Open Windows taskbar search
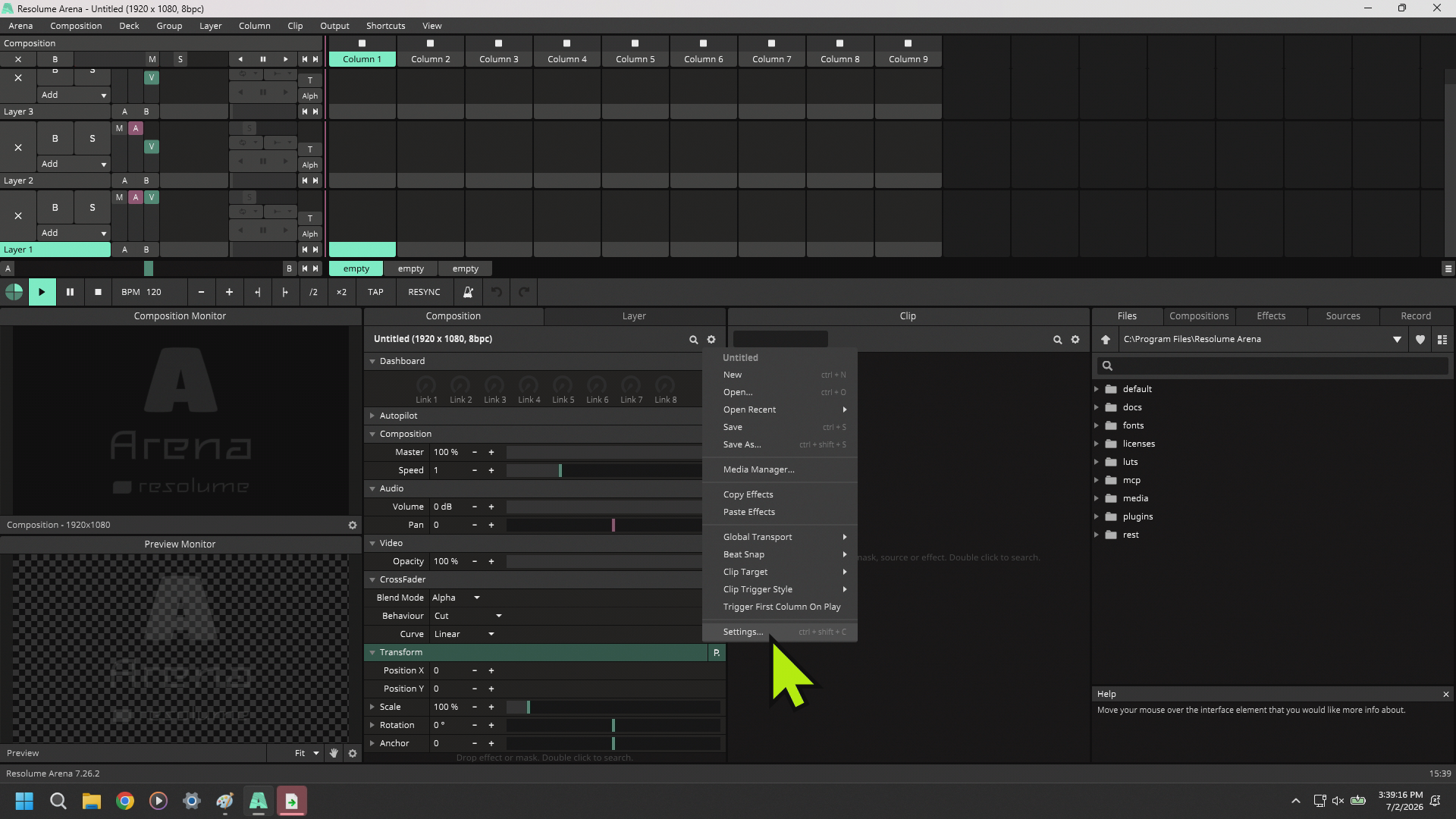 (58, 801)
